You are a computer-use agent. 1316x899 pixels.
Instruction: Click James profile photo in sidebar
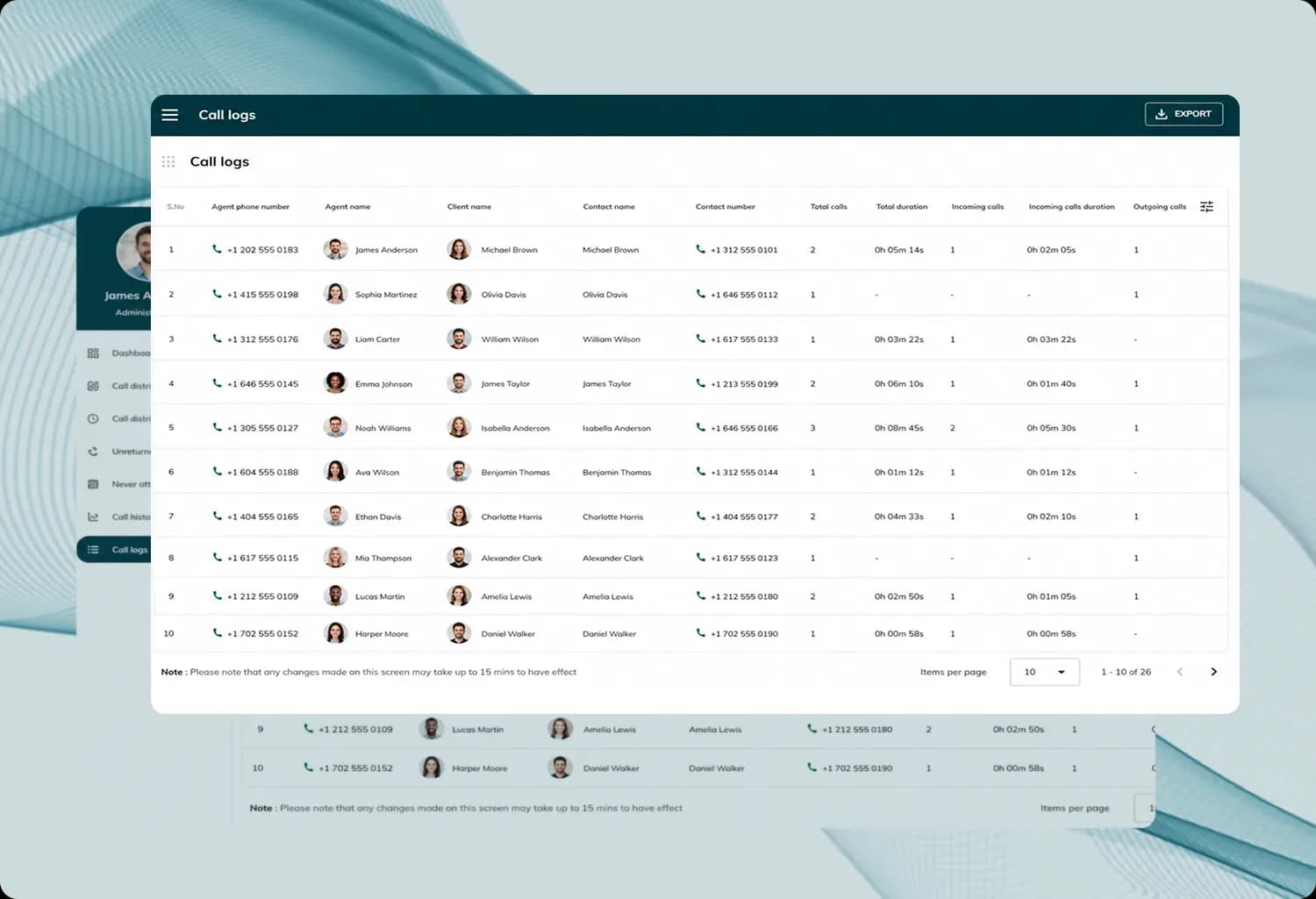(x=134, y=252)
